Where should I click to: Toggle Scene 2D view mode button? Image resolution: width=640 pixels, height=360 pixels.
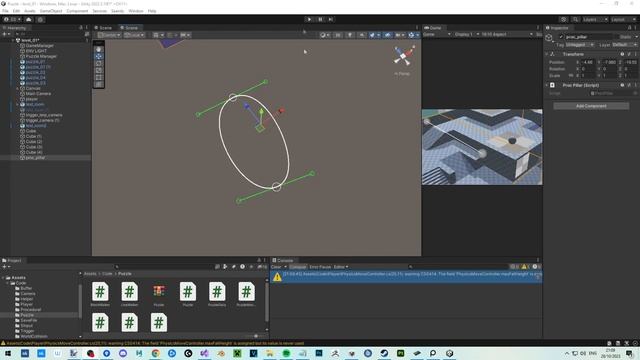pyautogui.click(x=338, y=35)
